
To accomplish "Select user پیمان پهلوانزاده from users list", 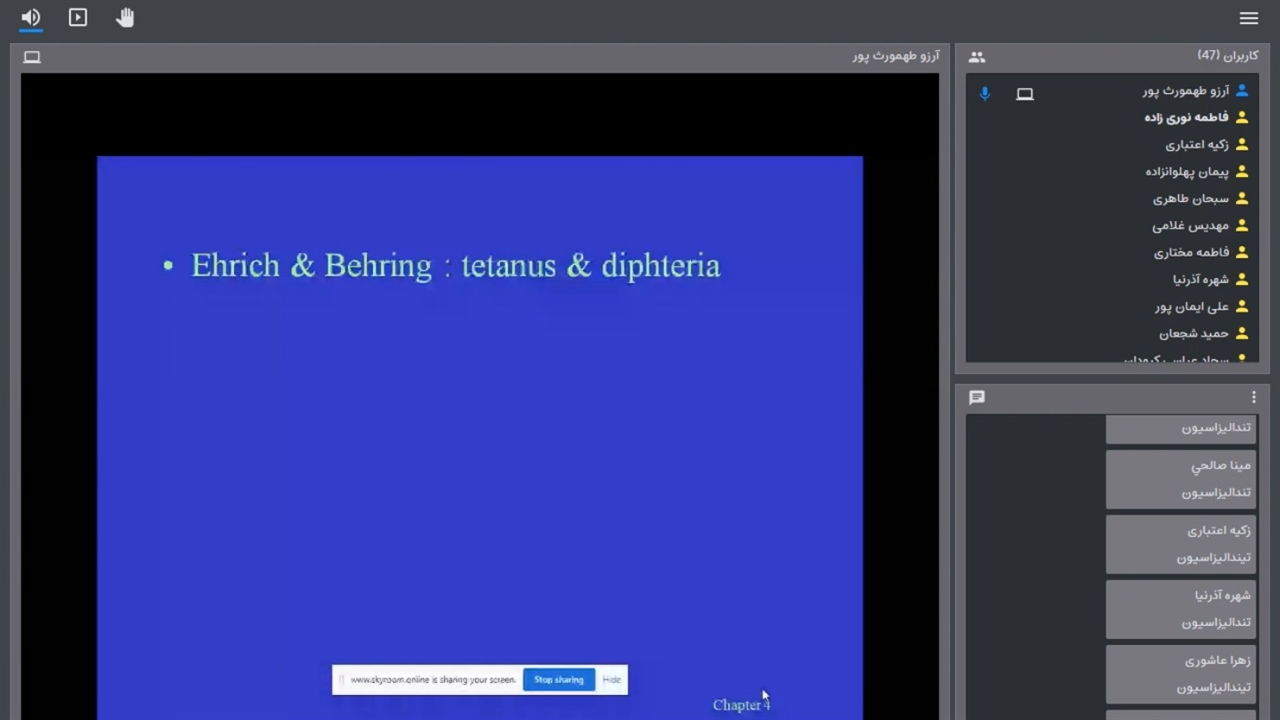I will click(1187, 172).
